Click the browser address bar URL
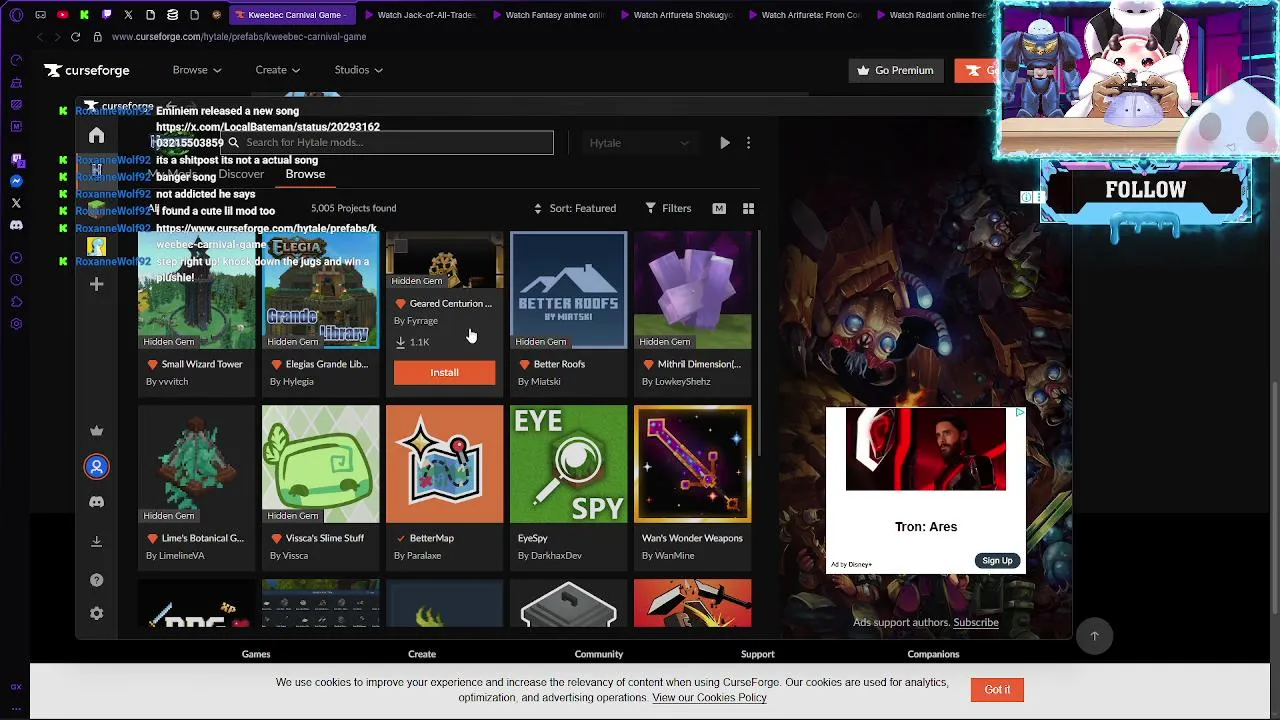The image size is (1280, 720). pos(239,37)
